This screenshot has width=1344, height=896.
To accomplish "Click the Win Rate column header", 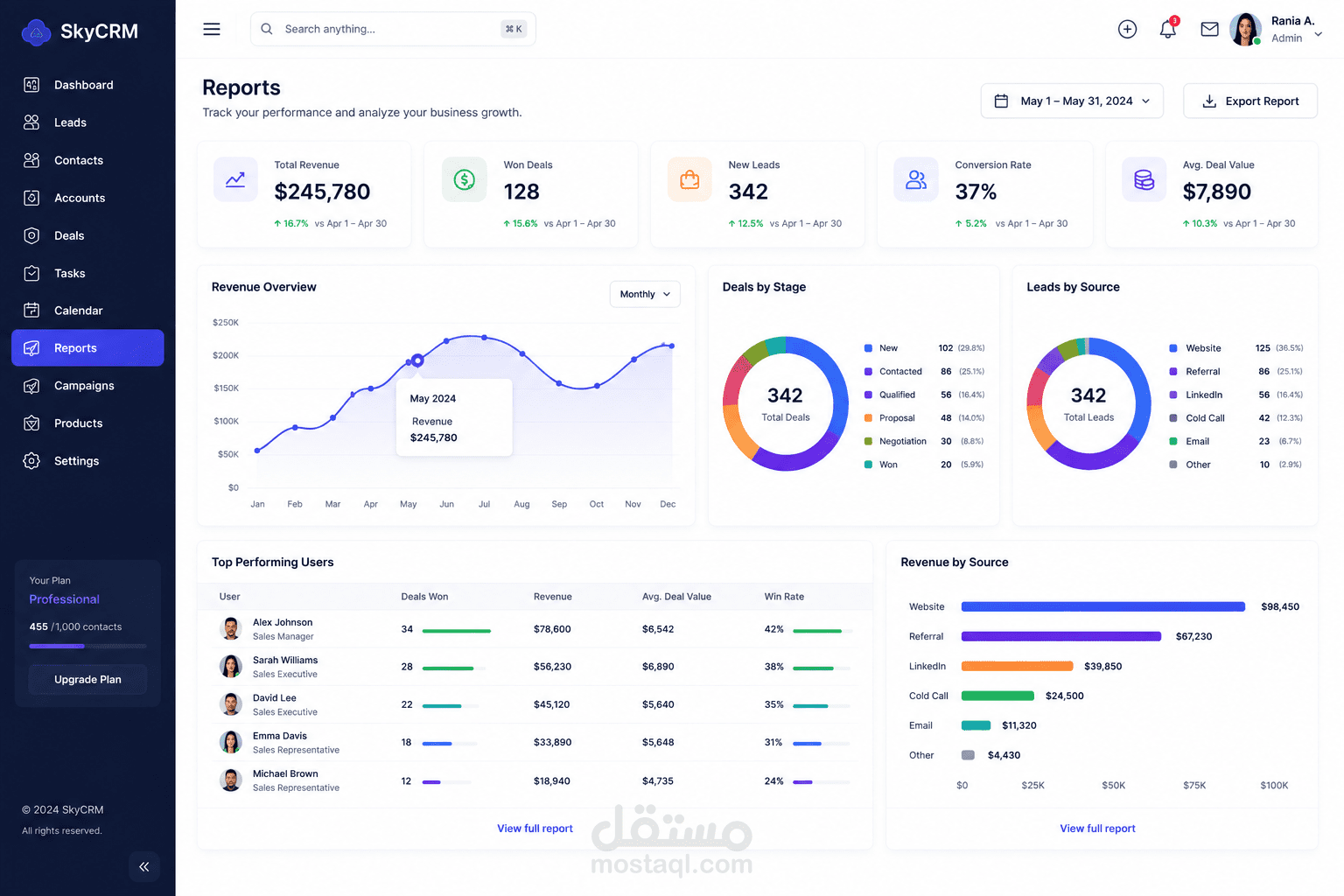I will (x=784, y=597).
